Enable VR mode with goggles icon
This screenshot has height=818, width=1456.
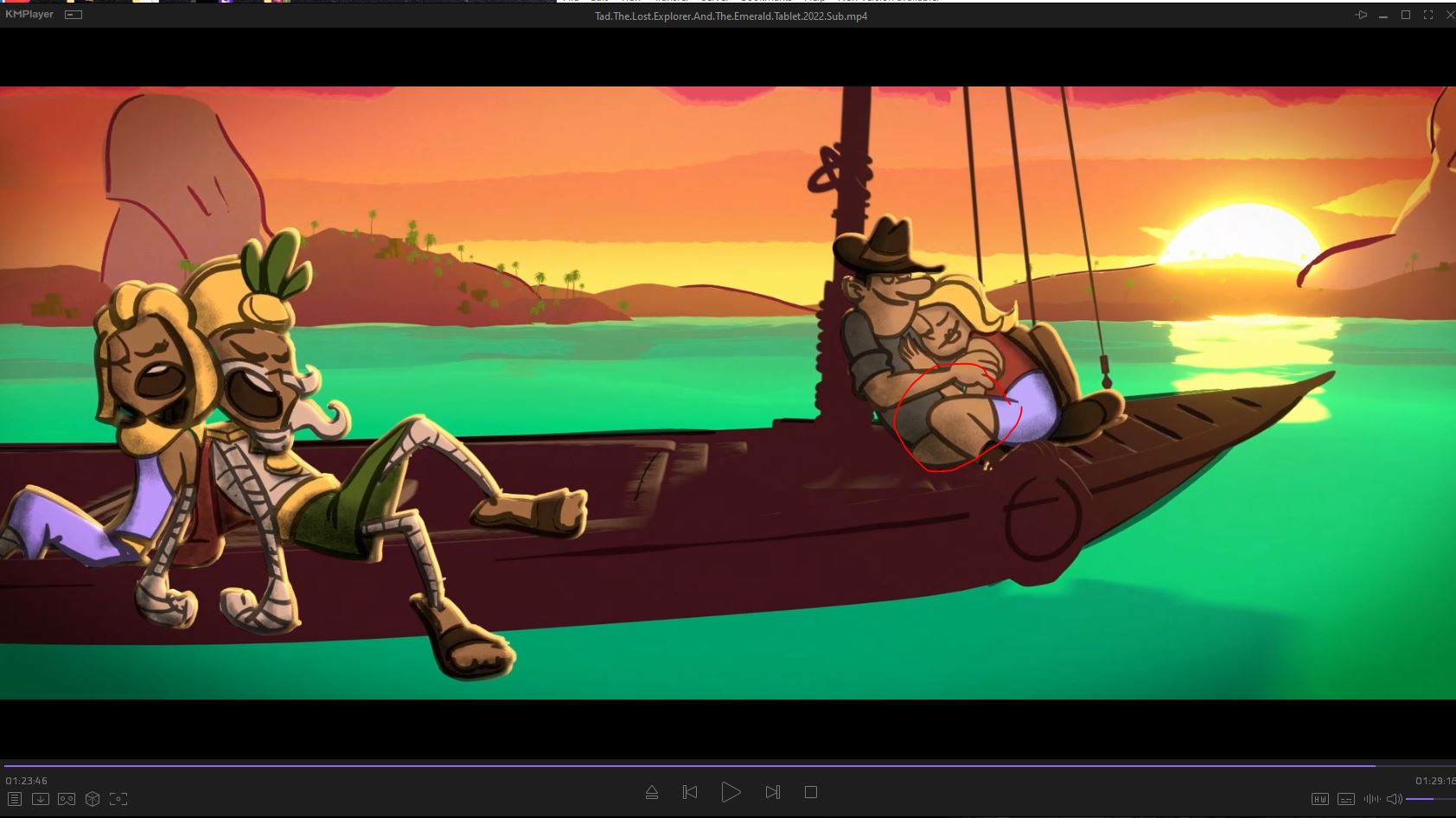[x=67, y=799]
